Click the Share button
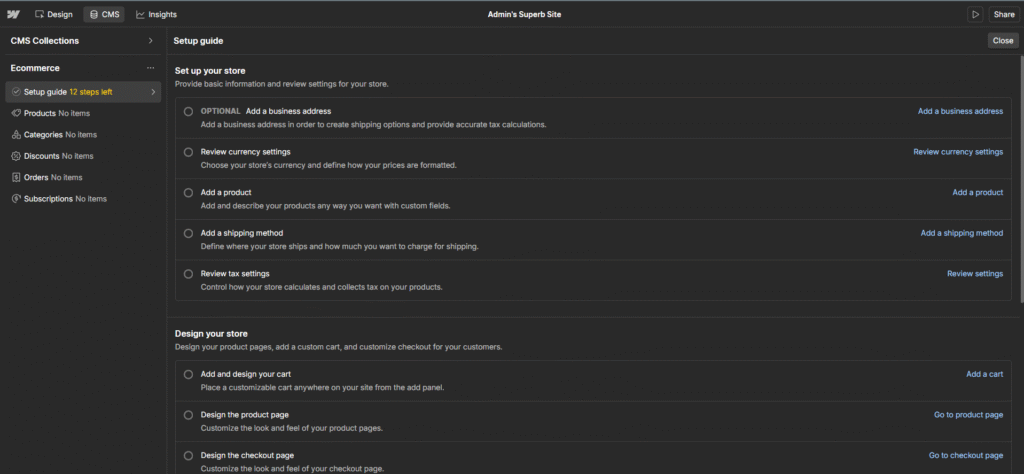The width and height of the screenshot is (1024, 474). (1004, 14)
